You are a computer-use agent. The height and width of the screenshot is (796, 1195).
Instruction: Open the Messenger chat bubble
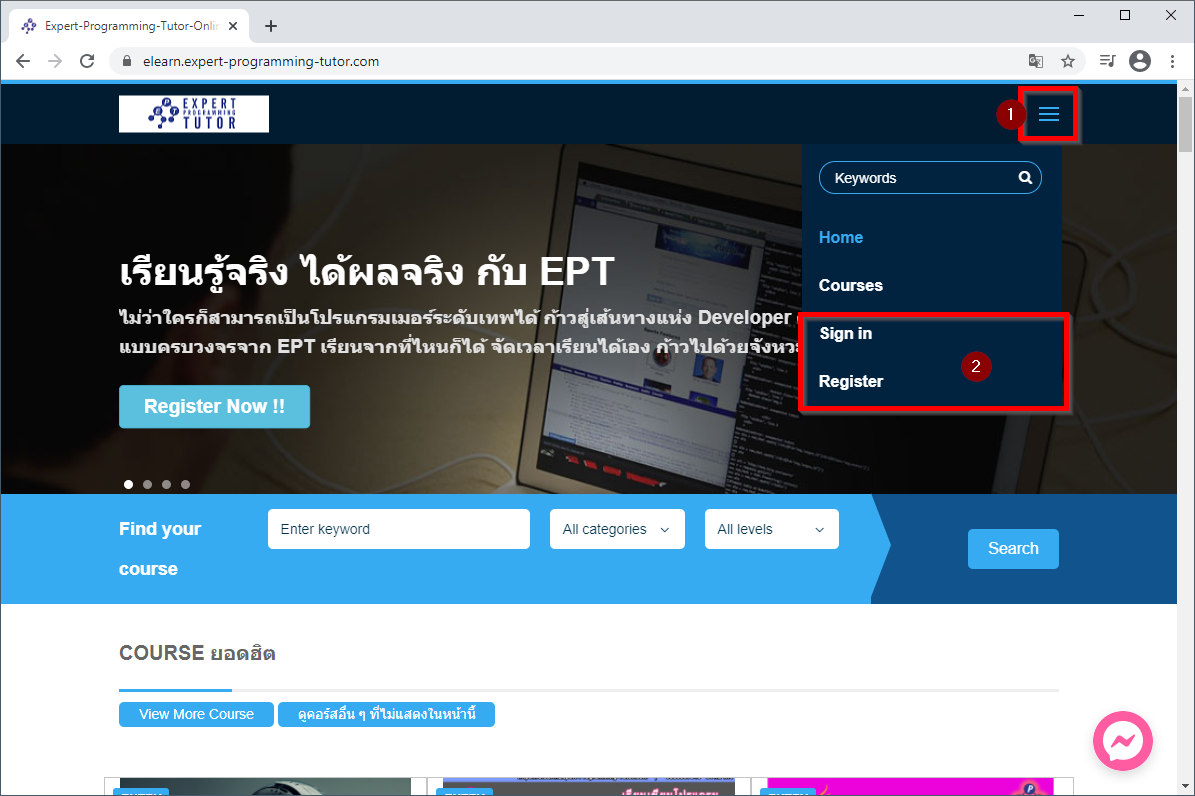(1123, 741)
